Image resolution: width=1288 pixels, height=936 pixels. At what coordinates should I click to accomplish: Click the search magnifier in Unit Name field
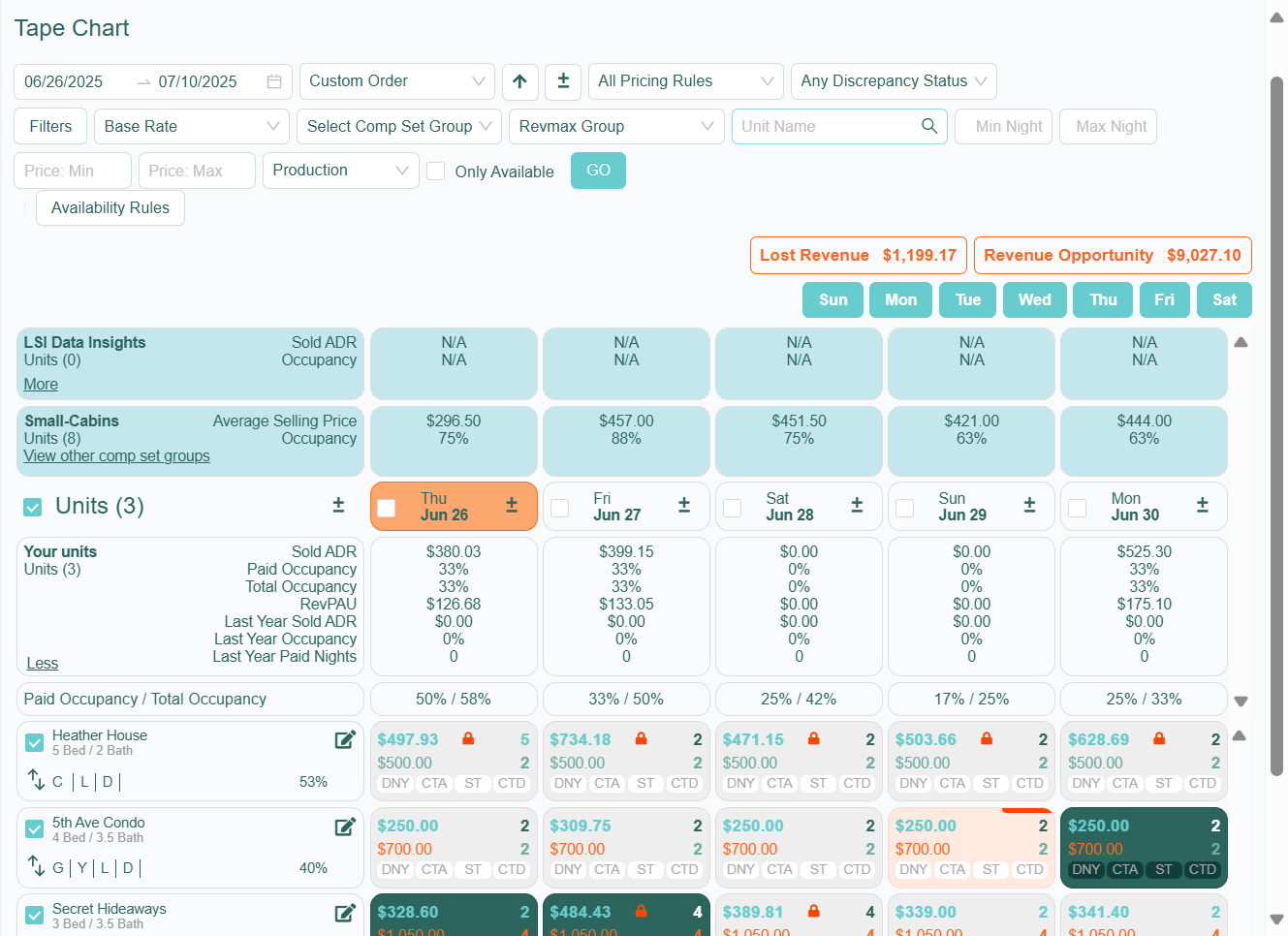tap(929, 126)
